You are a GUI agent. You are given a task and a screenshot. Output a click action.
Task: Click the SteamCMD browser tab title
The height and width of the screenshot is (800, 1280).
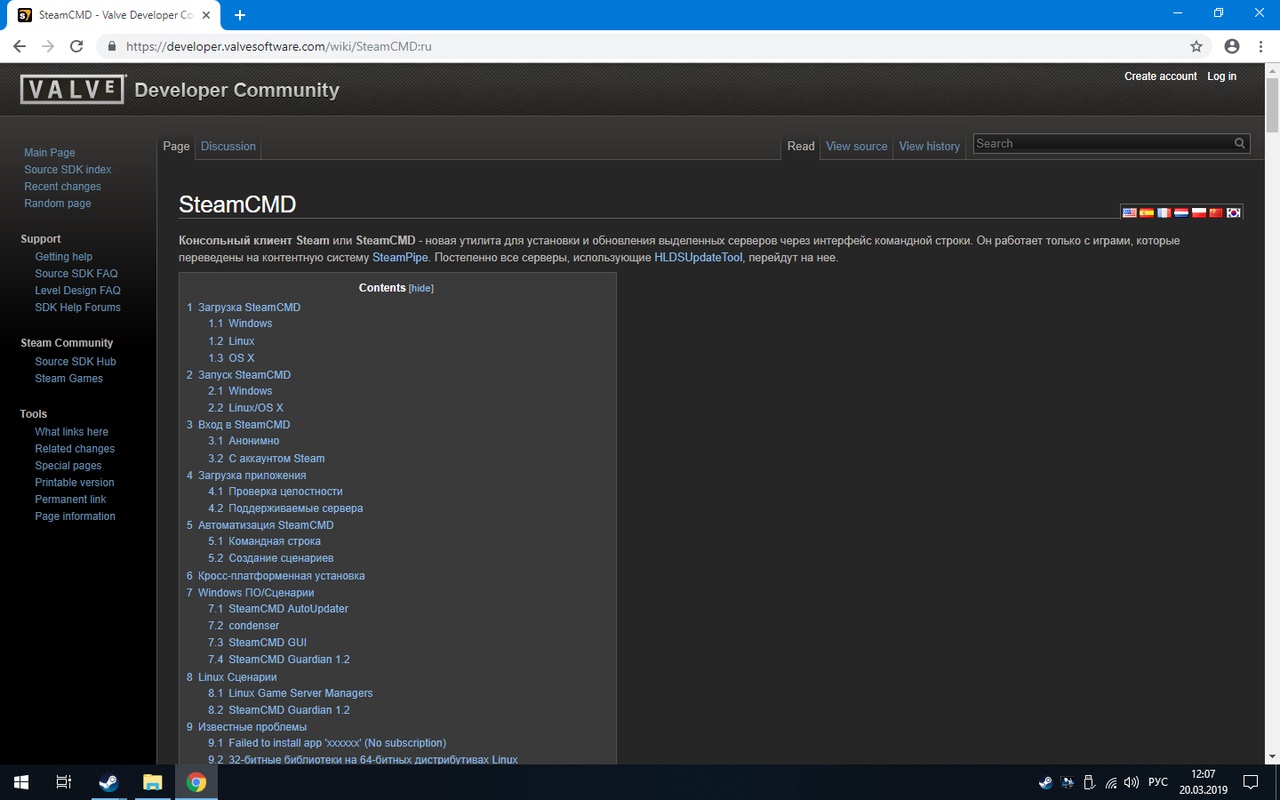(x=116, y=15)
